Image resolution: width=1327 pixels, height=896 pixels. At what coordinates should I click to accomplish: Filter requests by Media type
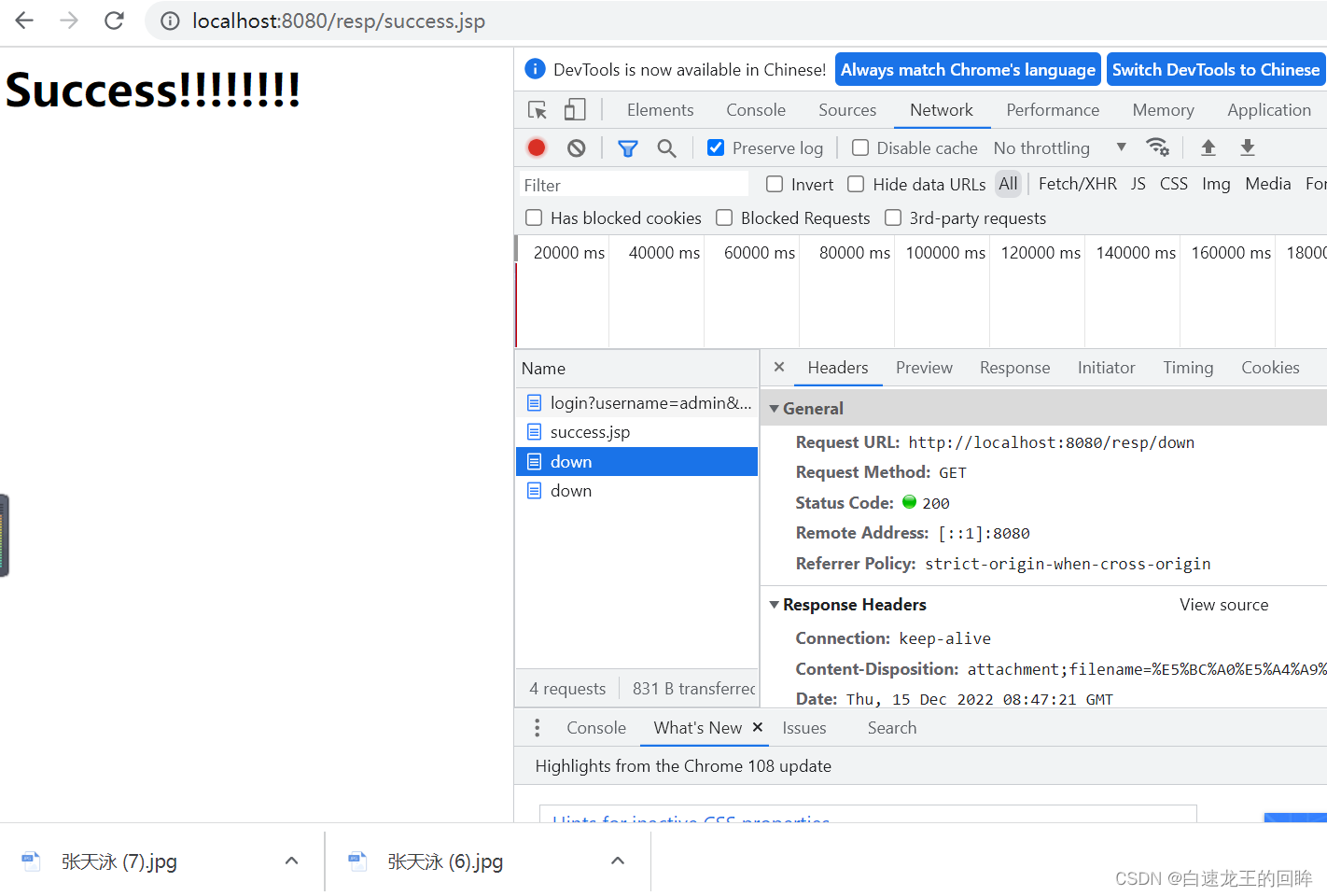tap(1267, 184)
